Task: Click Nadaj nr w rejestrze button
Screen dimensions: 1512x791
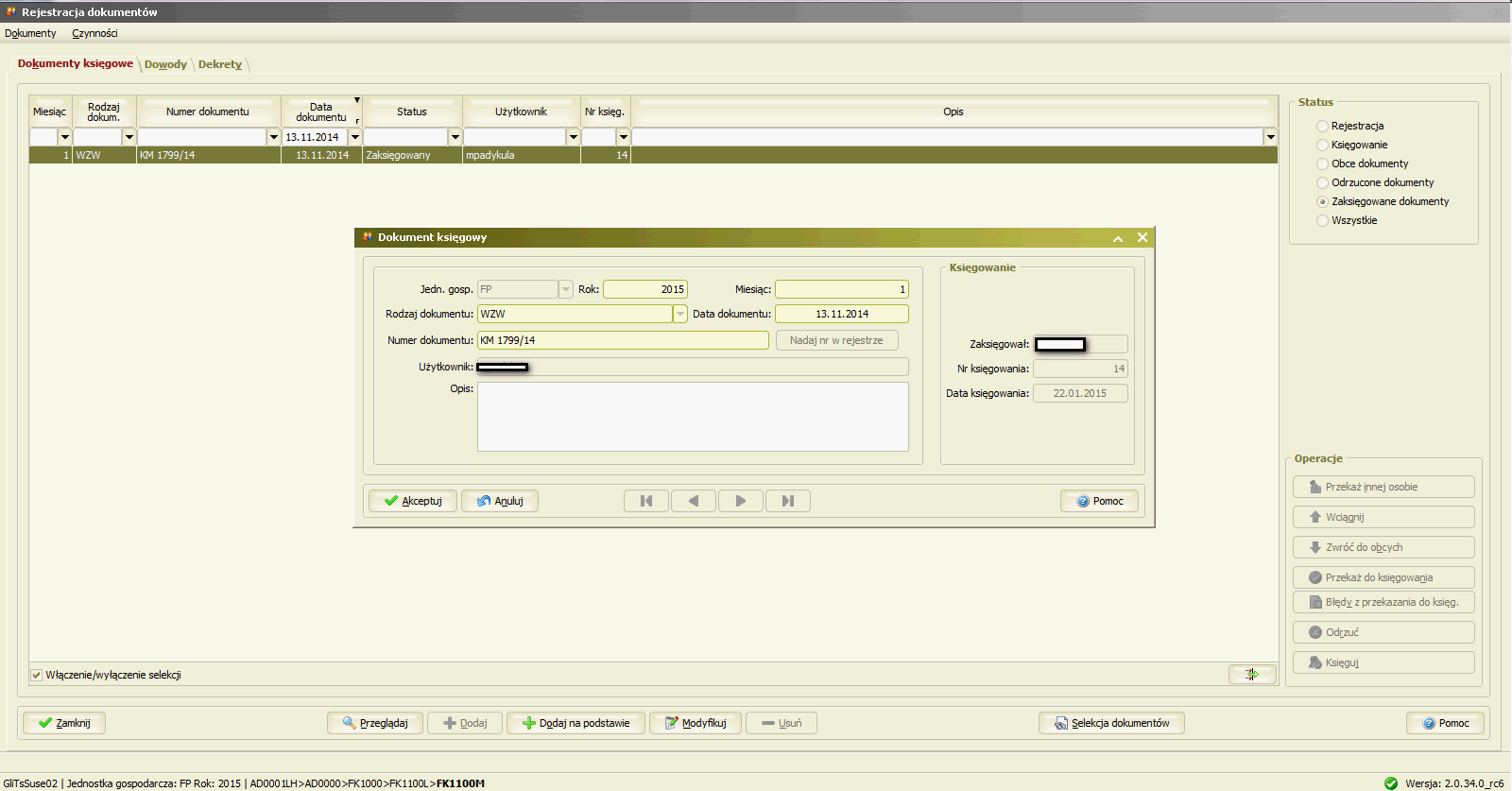Action: (836, 340)
